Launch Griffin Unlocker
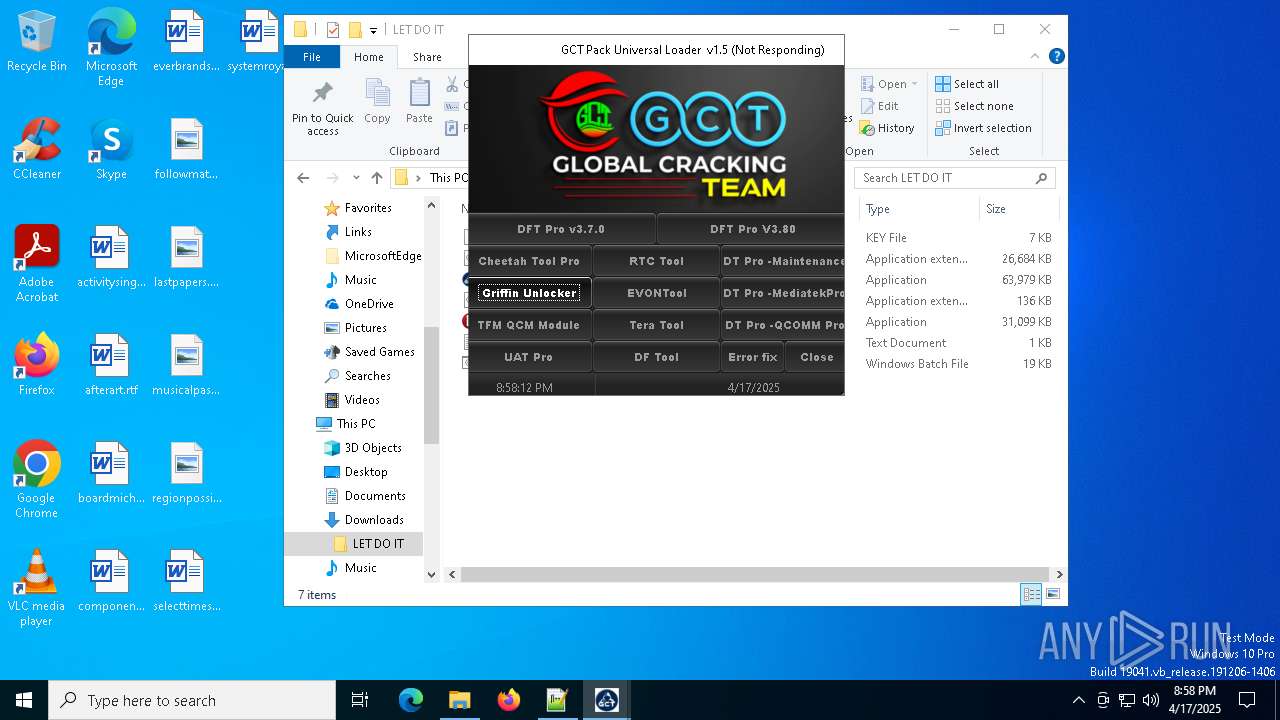The image size is (1280, 720). [529, 293]
